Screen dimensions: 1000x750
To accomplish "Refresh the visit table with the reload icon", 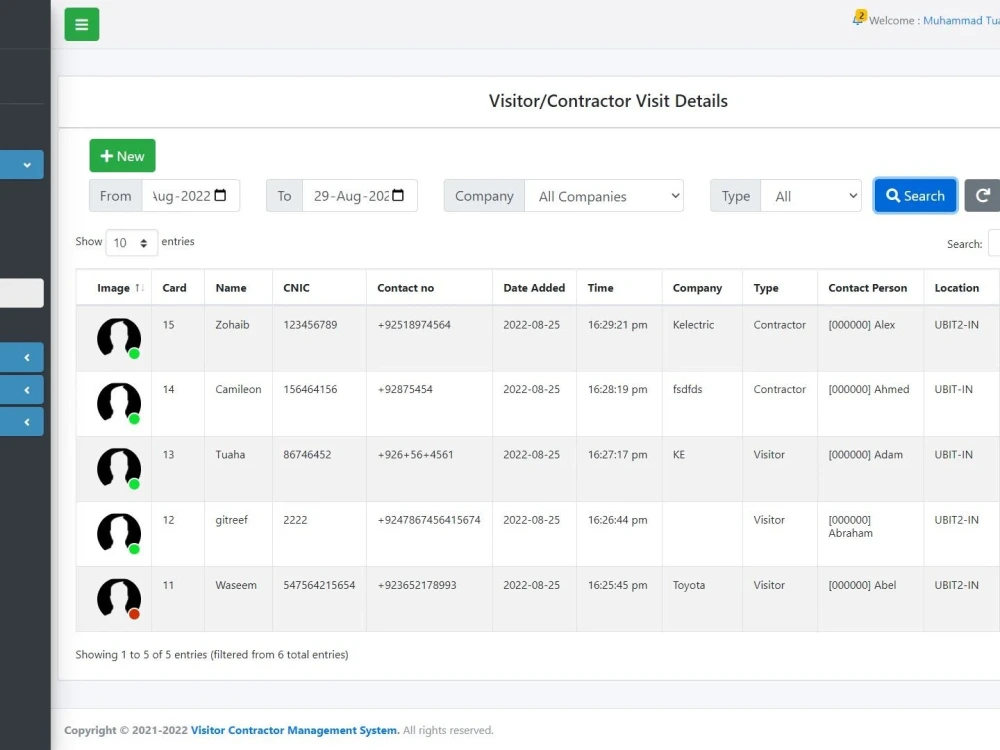I will [x=983, y=195].
